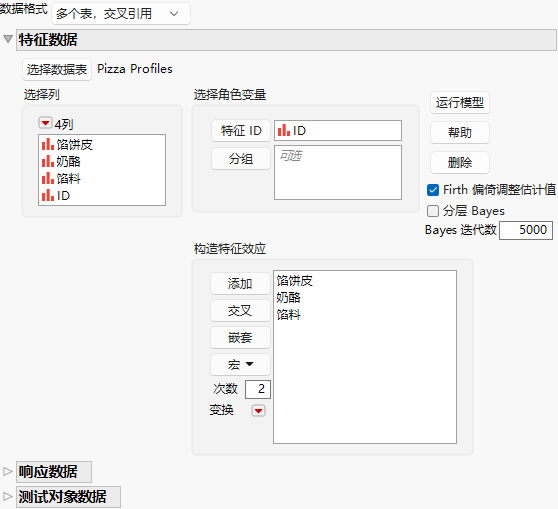The width and height of the screenshot is (558, 509).
Task: Click the 删除 button
Action: (459, 163)
